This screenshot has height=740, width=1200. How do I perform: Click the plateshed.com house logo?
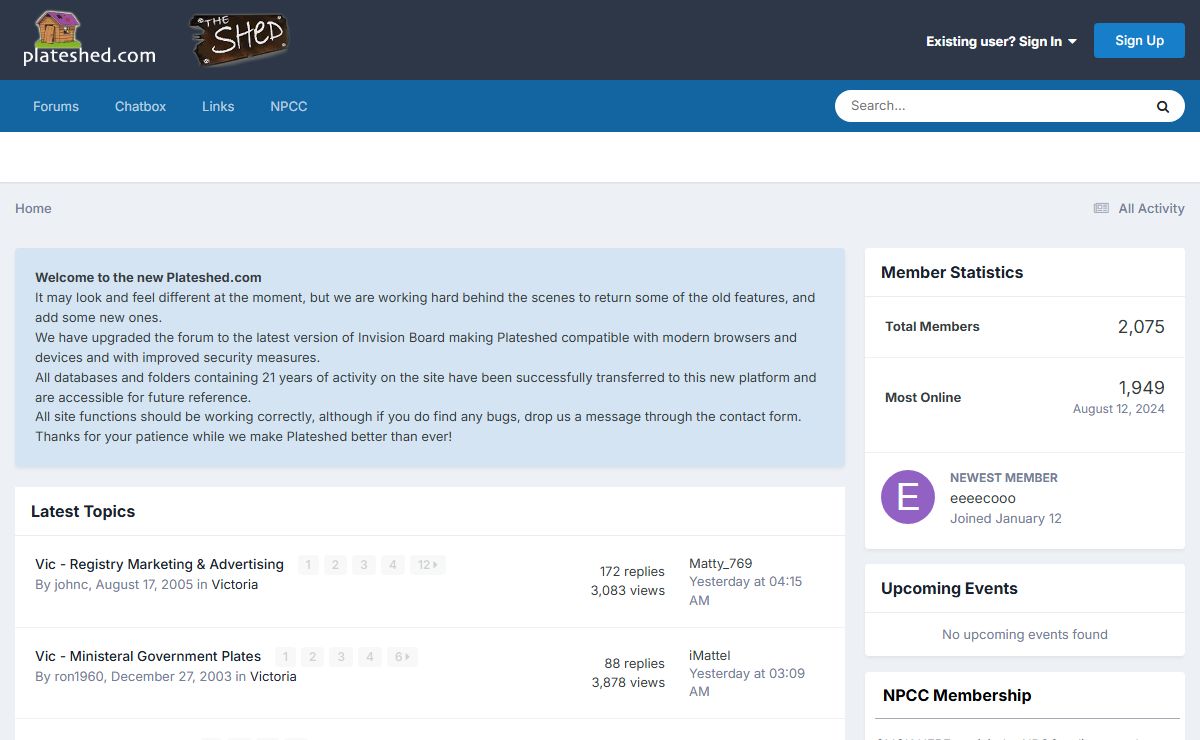coord(89,39)
